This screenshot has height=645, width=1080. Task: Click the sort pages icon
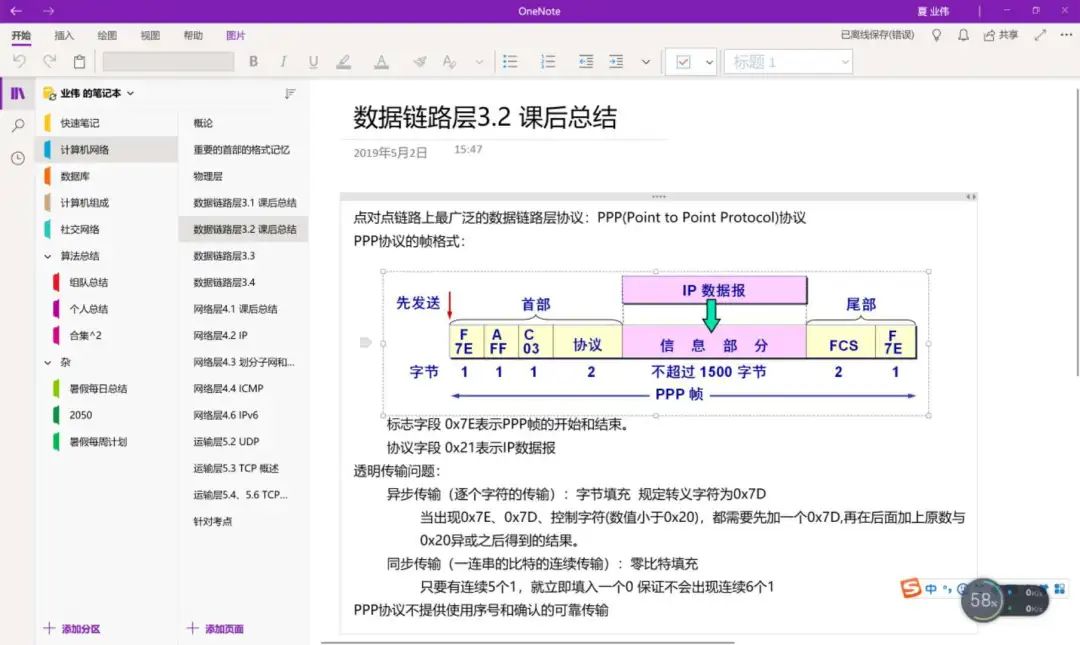(290, 94)
